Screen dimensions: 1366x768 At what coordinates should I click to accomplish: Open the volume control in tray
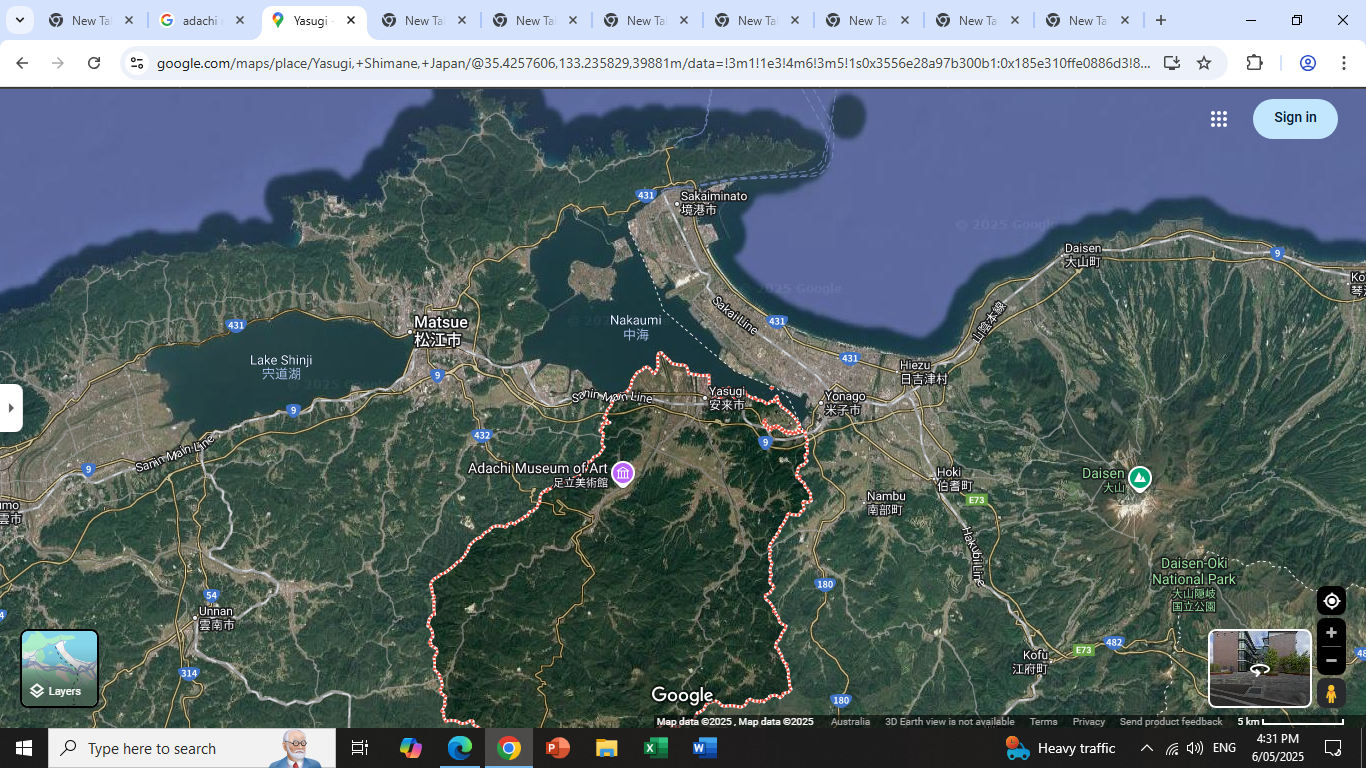tap(1195, 748)
